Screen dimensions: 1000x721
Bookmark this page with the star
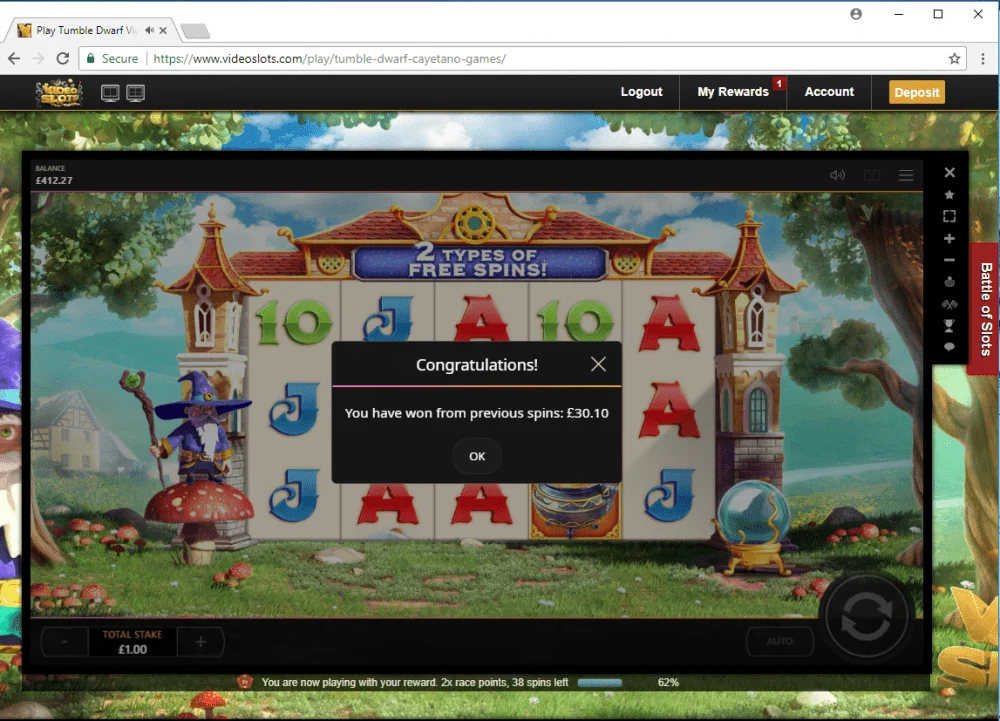point(954,59)
